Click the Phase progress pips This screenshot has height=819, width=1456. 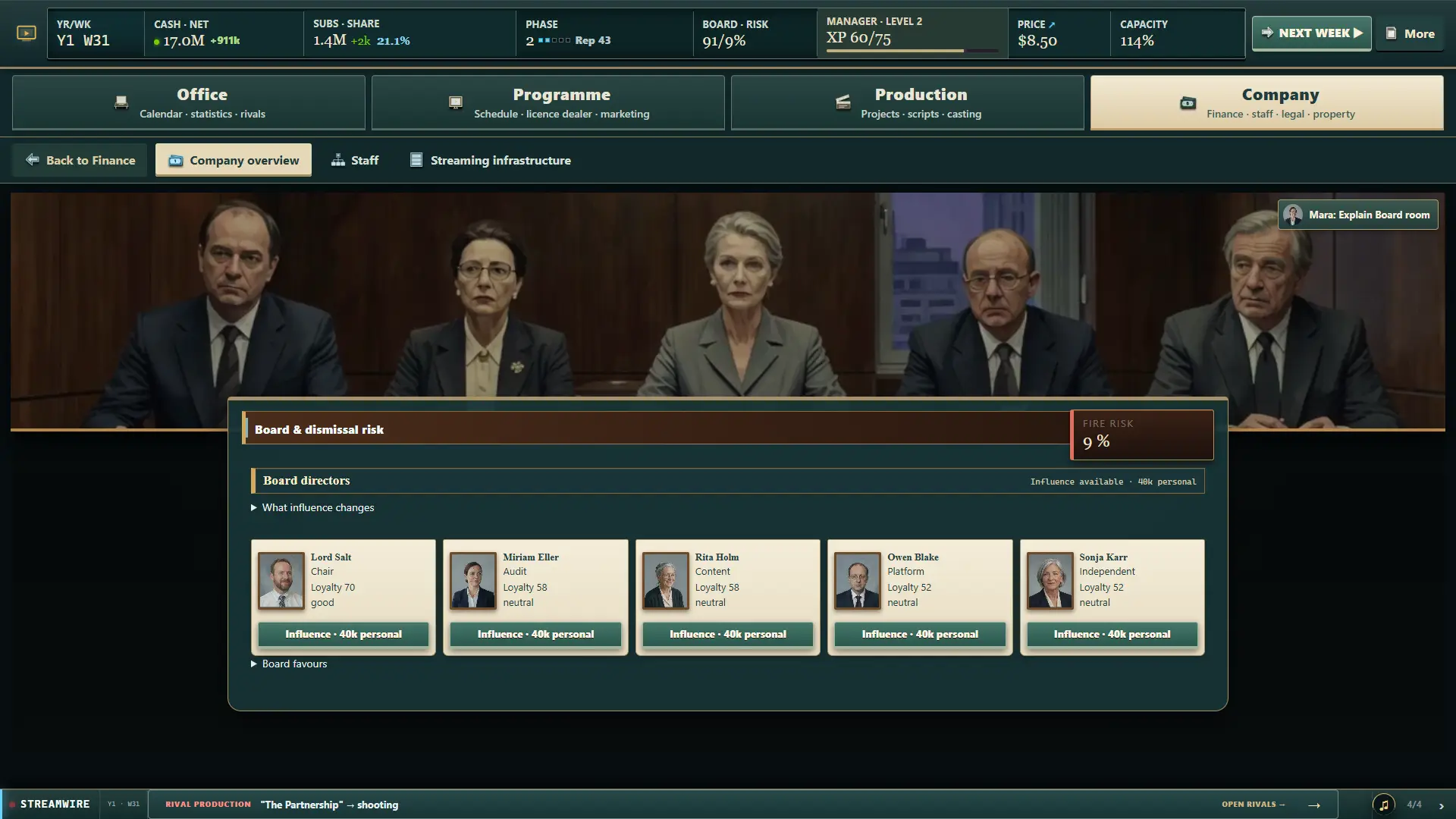pyautogui.click(x=554, y=40)
